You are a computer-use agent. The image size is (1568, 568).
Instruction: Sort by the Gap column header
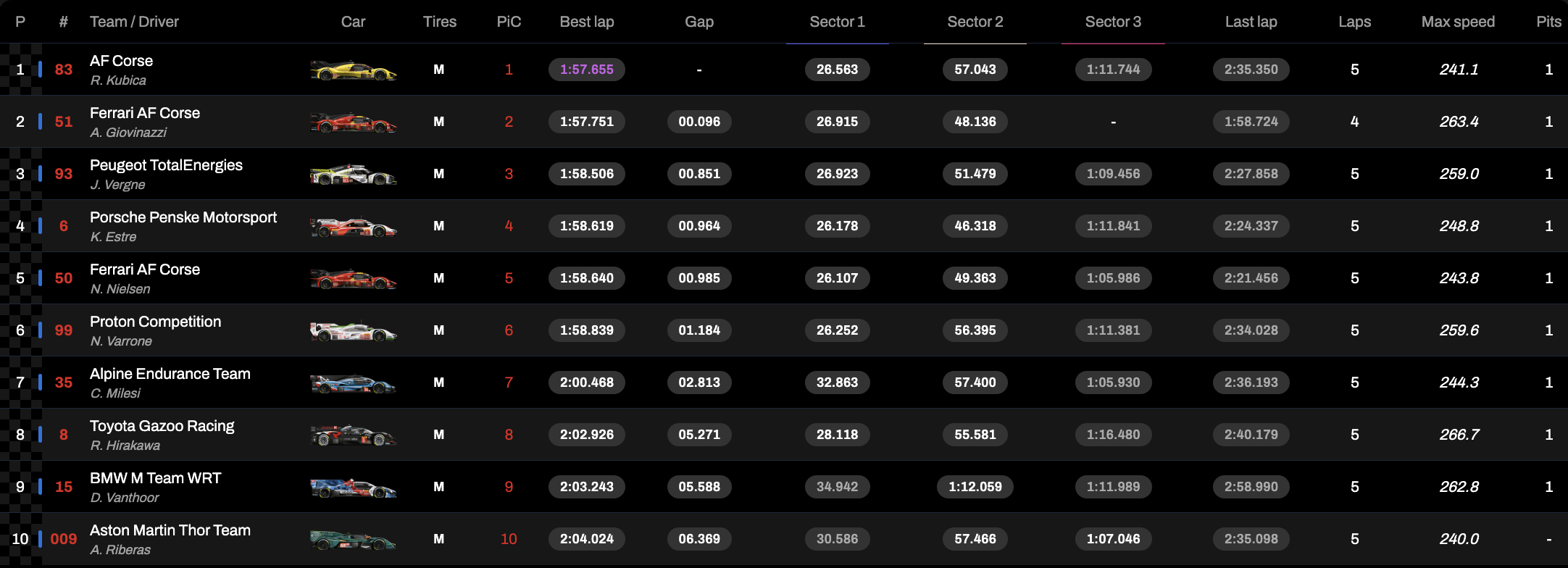pyautogui.click(x=699, y=22)
